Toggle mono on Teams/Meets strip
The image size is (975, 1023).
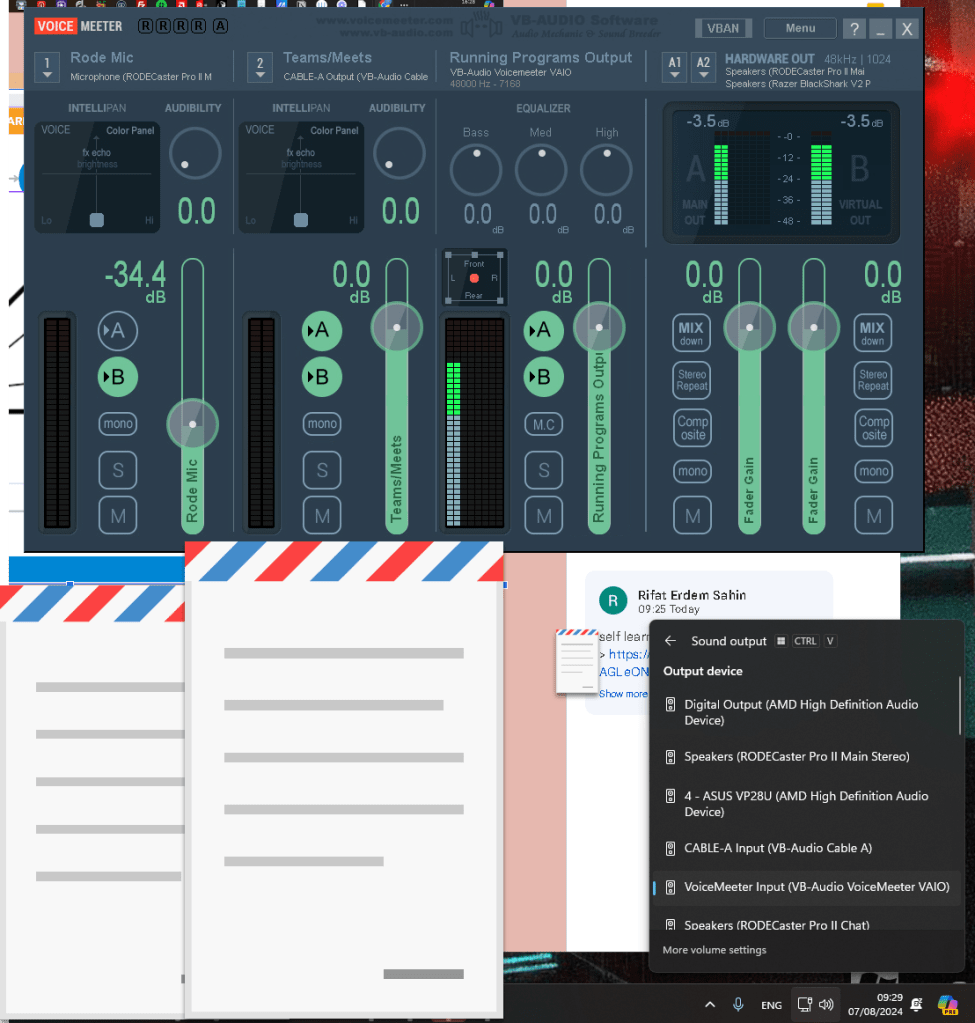point(322,424)
